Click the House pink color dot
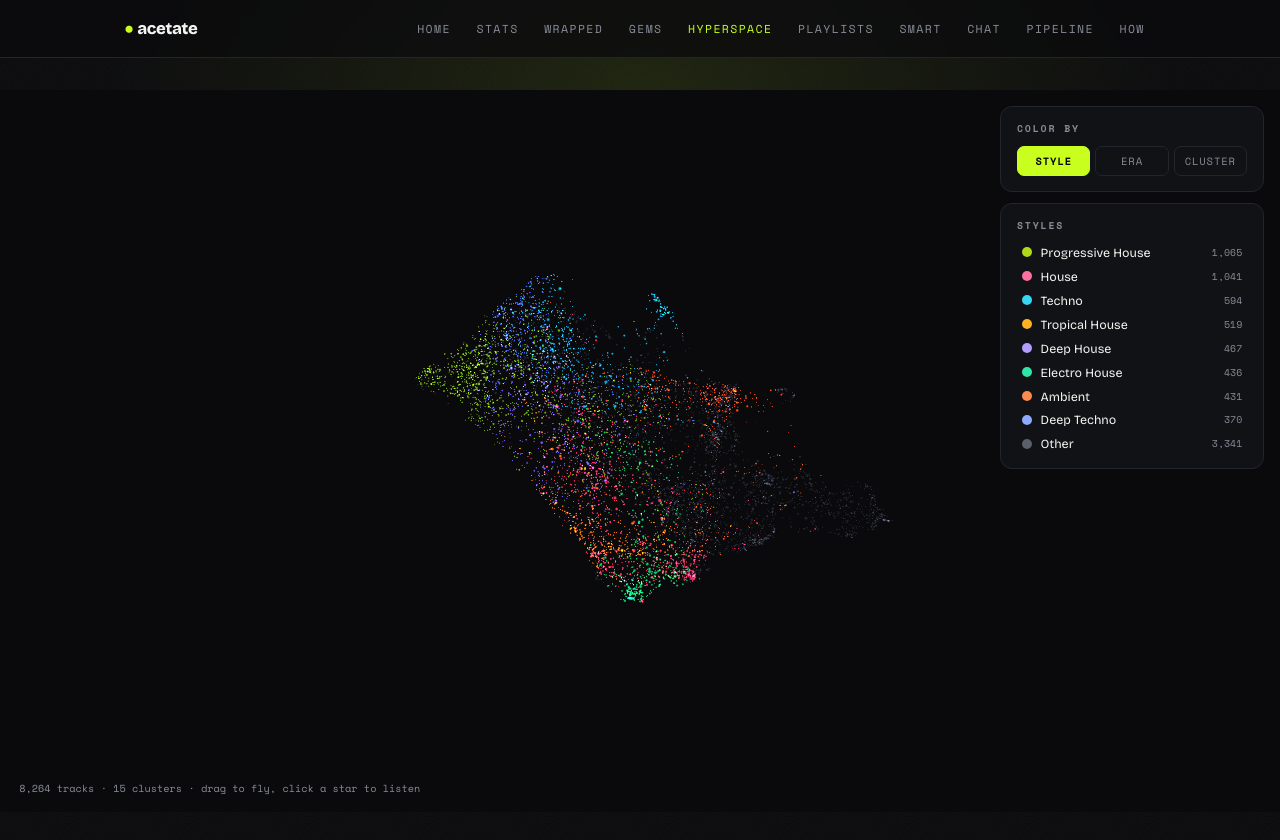 (x=1027, y=276)
